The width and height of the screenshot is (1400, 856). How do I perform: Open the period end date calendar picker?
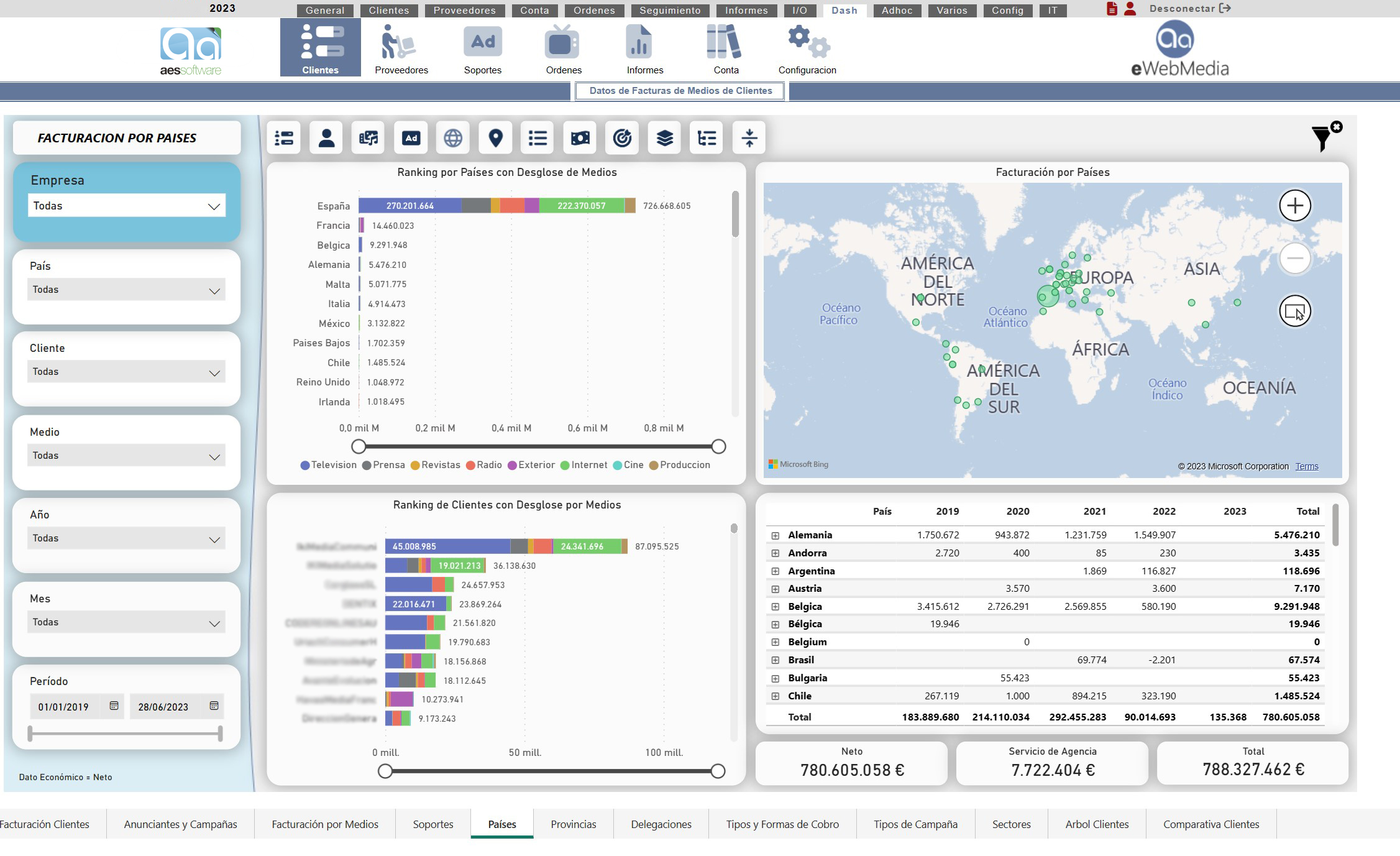pyautogui.click(x=214, y=706)
